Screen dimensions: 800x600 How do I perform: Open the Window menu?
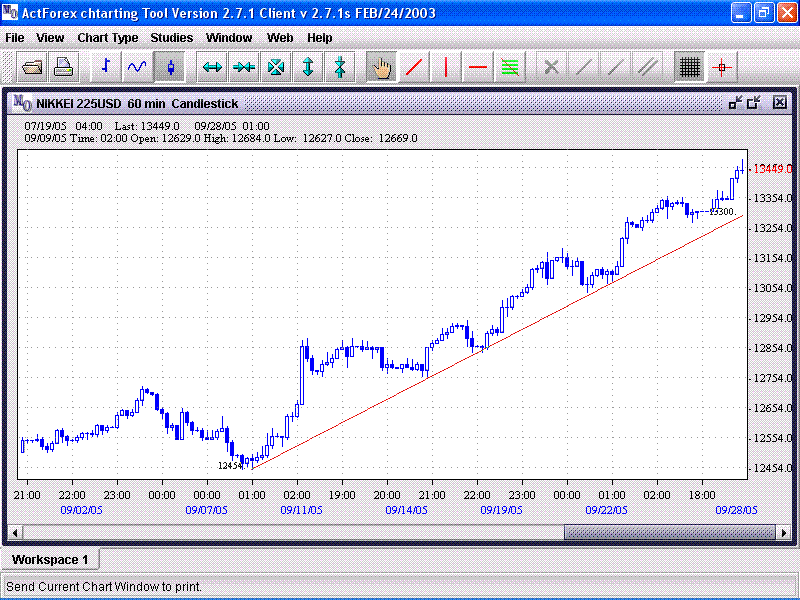[229, 38]
